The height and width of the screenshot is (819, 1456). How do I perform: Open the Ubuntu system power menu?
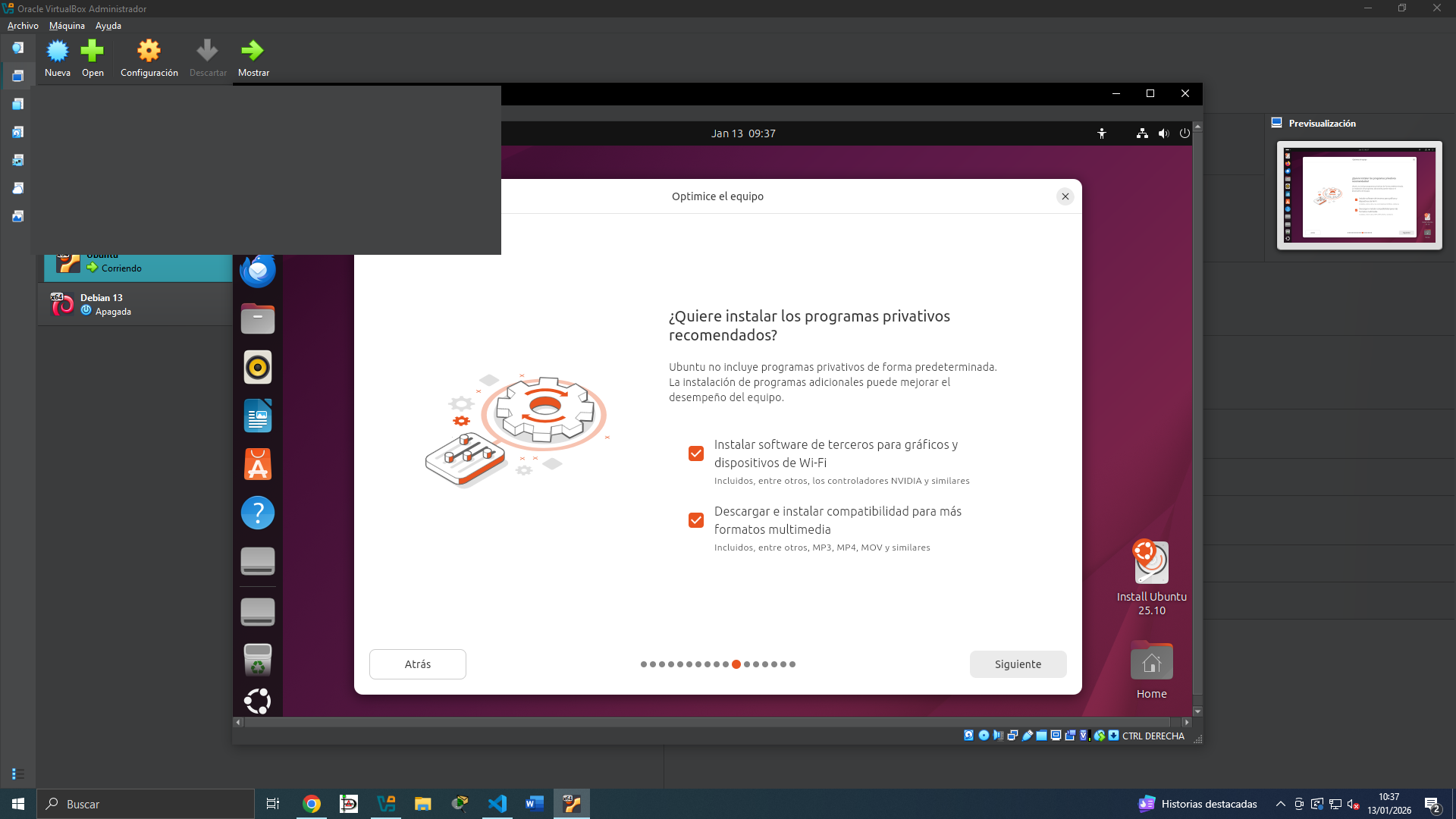(x=1185, y=133)
